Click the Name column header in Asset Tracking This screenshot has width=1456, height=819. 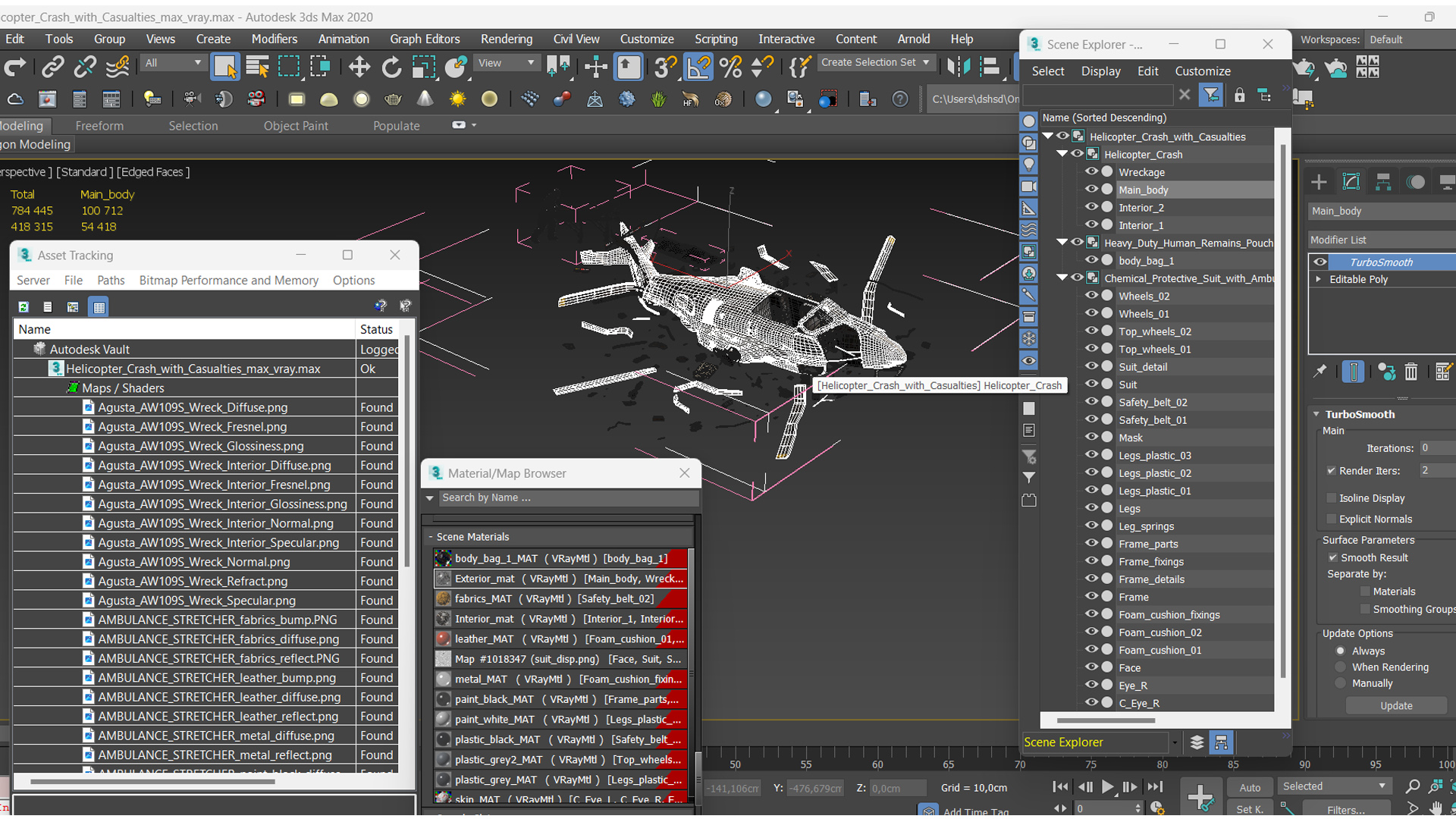184,329
